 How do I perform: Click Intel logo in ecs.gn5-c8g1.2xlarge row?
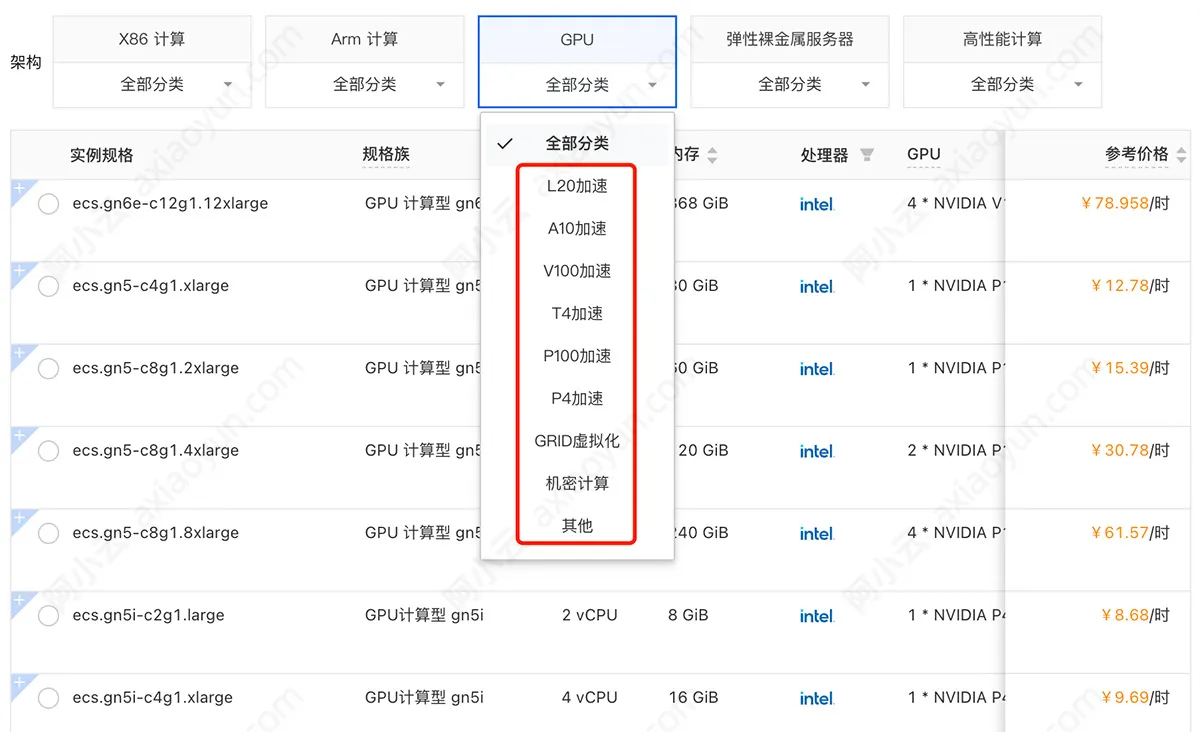click(x=817, y=369)
